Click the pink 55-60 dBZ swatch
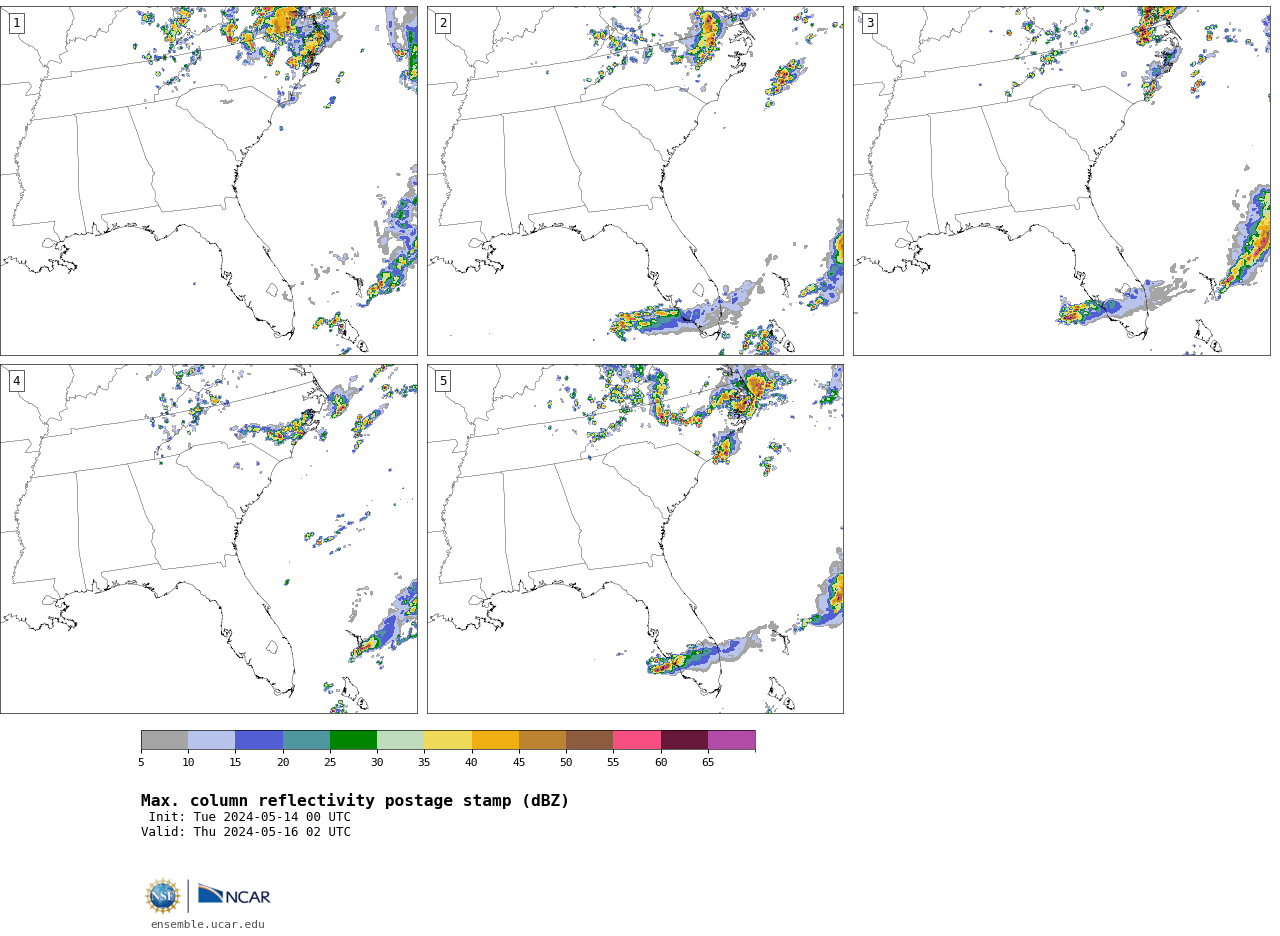 click(x=637, y=740)
